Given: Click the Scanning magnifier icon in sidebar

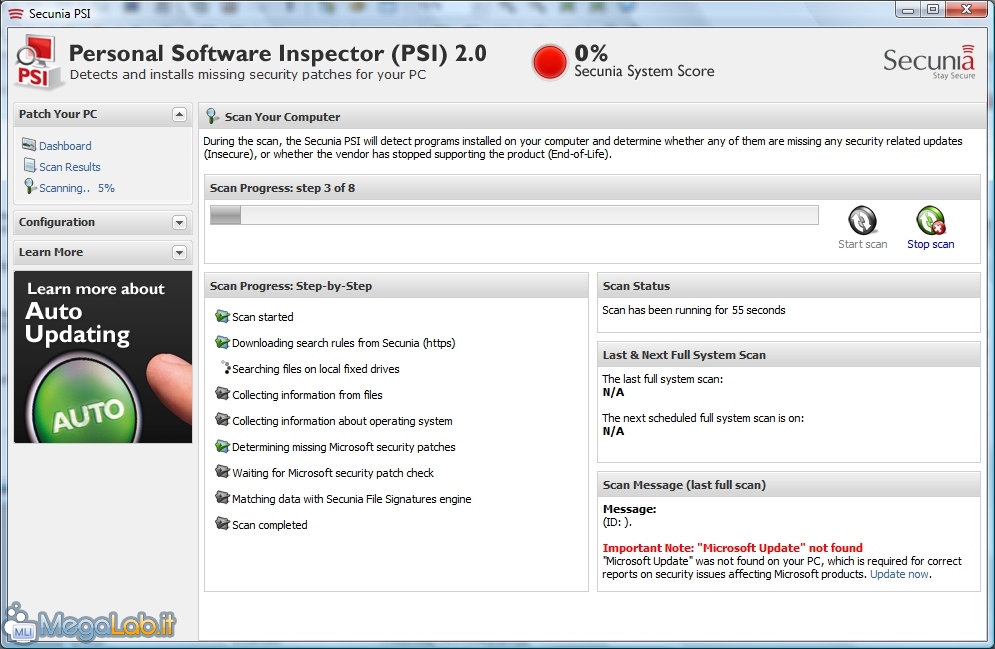Looking at the screenshot, I should click(x=29, y=187).
